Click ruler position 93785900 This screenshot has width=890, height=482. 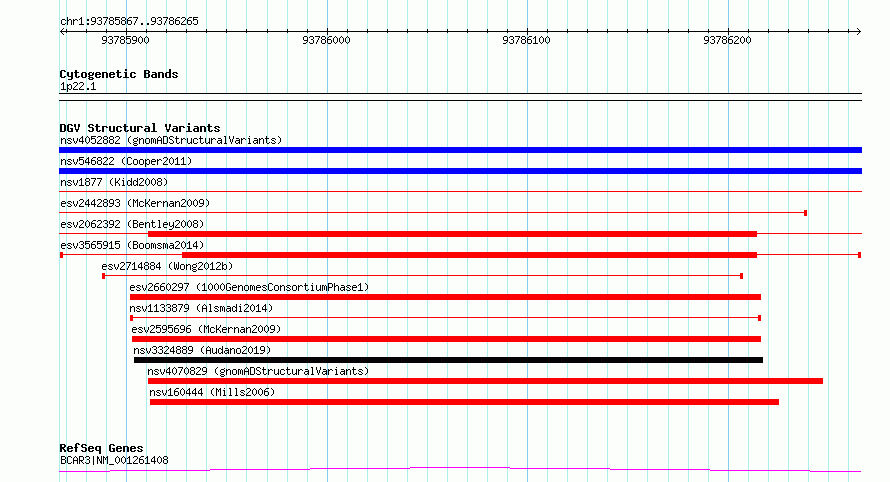pyautogui.click(x=125, y=40)
